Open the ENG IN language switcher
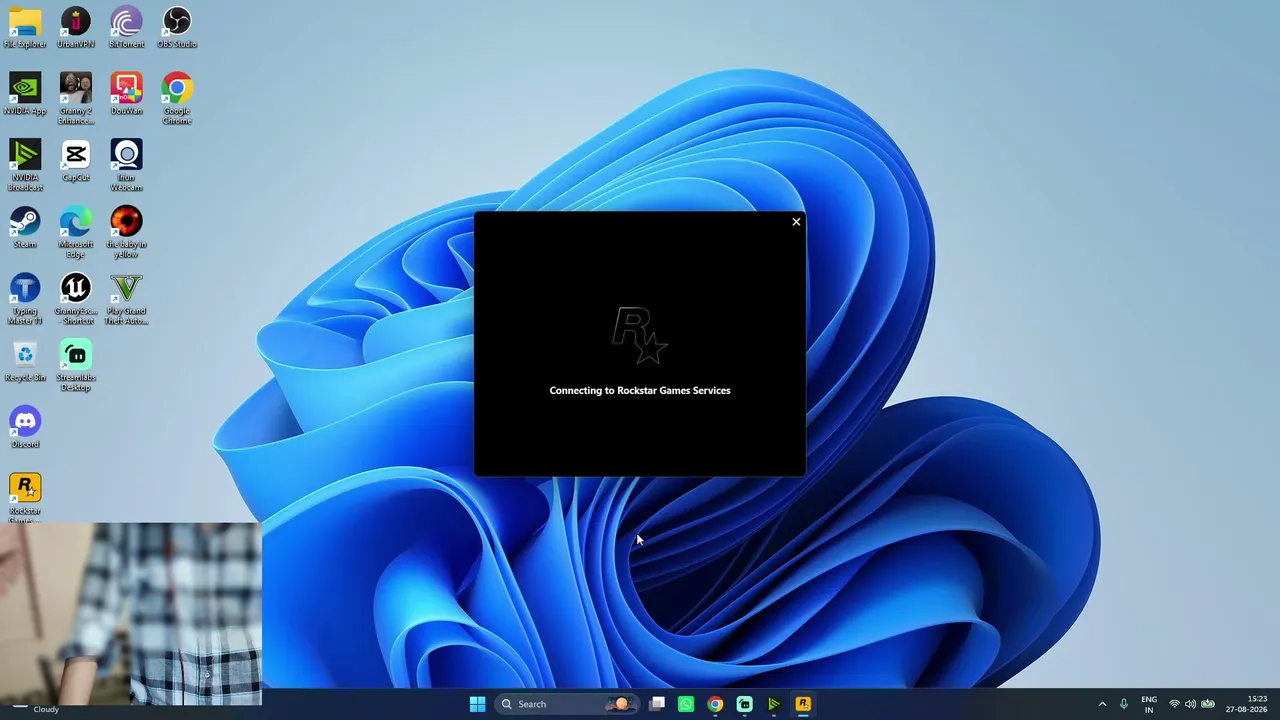Screen dimensions: 1280x720 click(x=1149, y=704)
